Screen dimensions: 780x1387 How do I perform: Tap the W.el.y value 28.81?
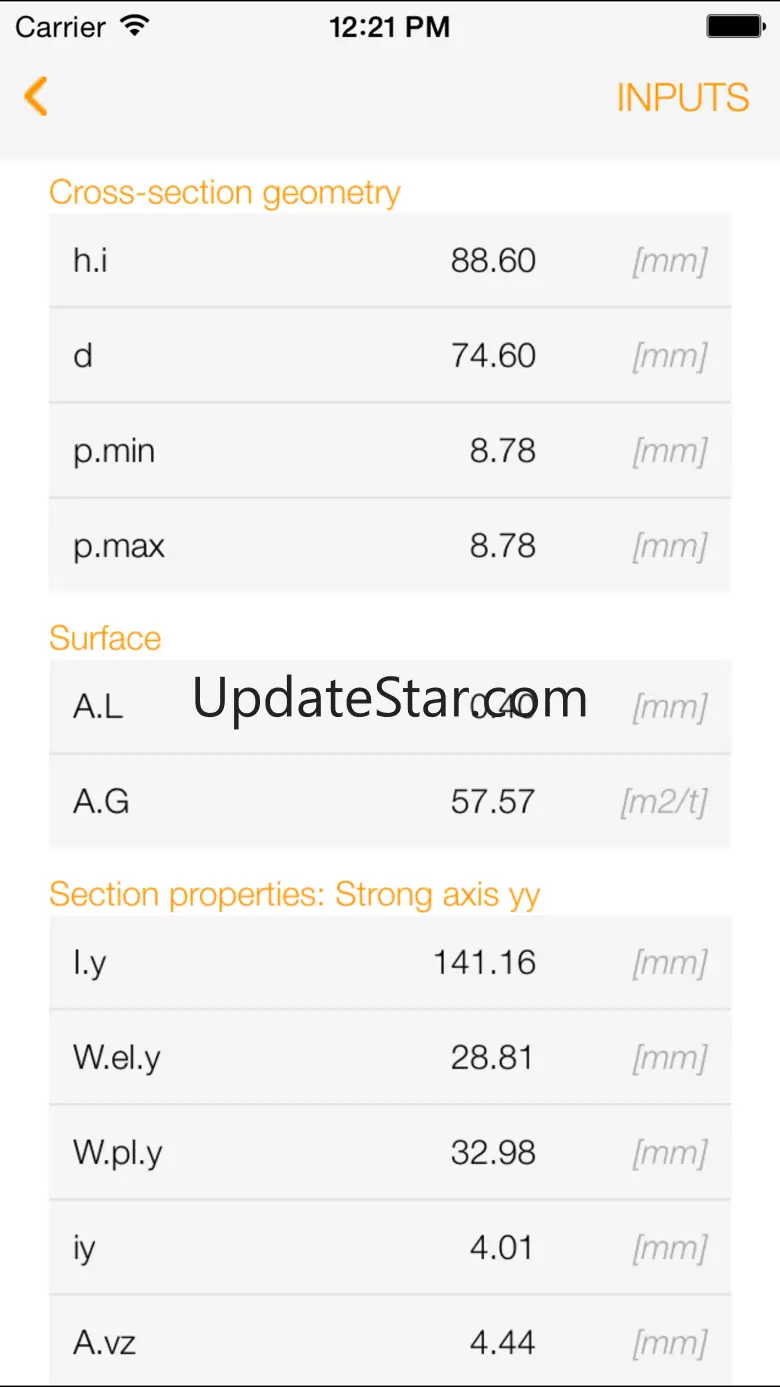[x=492, y=1058]
